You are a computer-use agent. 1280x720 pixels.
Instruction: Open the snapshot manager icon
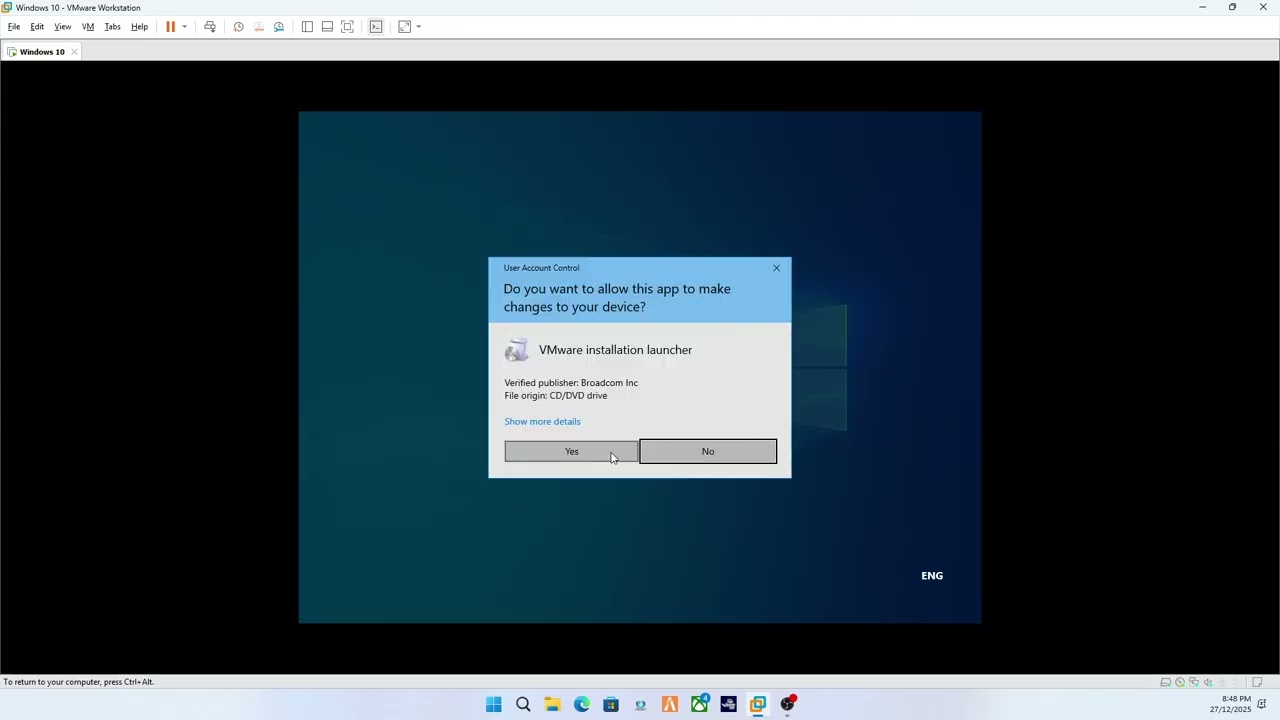279,27
